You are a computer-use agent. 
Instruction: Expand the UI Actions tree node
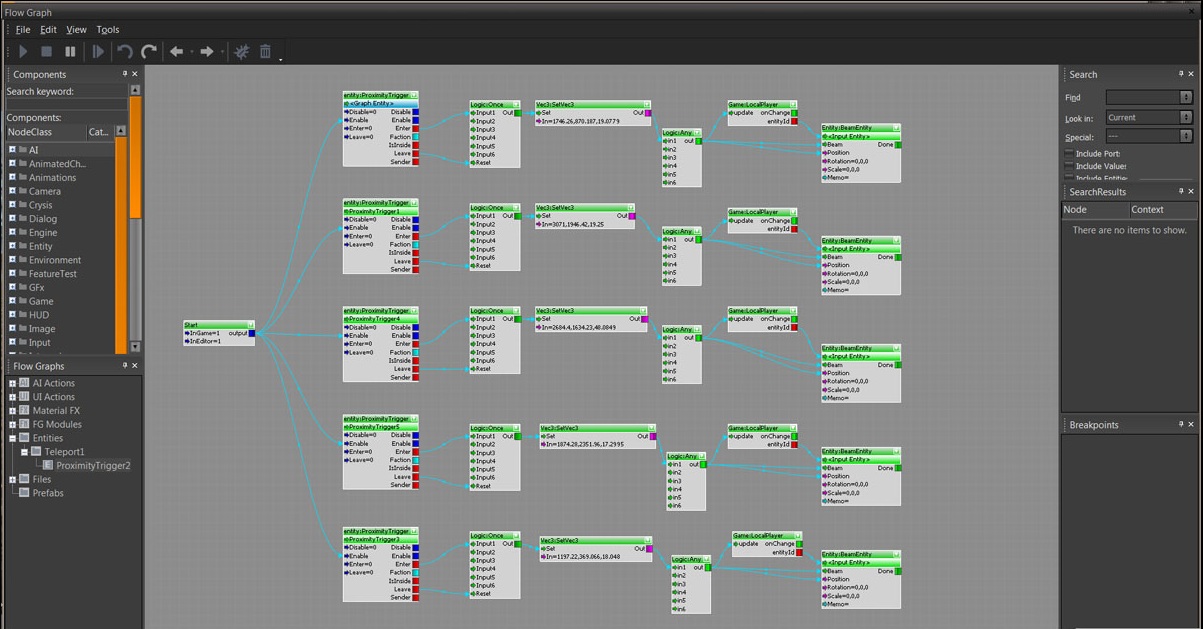(13, 397)
